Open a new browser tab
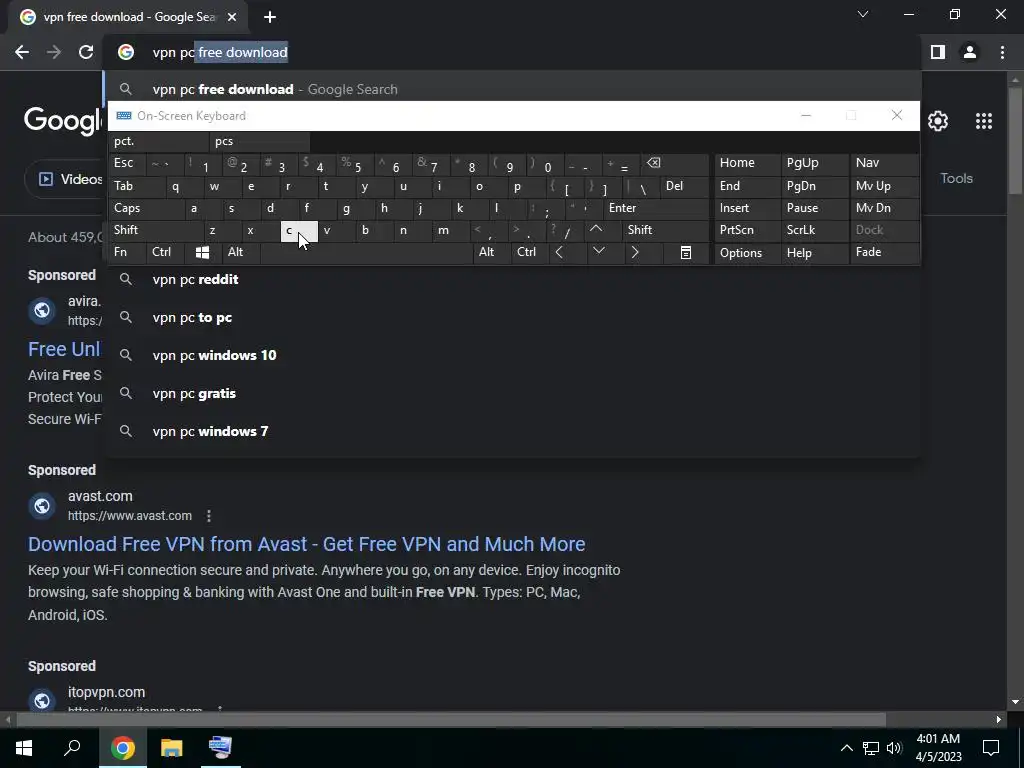1024x768 pixels. click(x=270, y=17)
